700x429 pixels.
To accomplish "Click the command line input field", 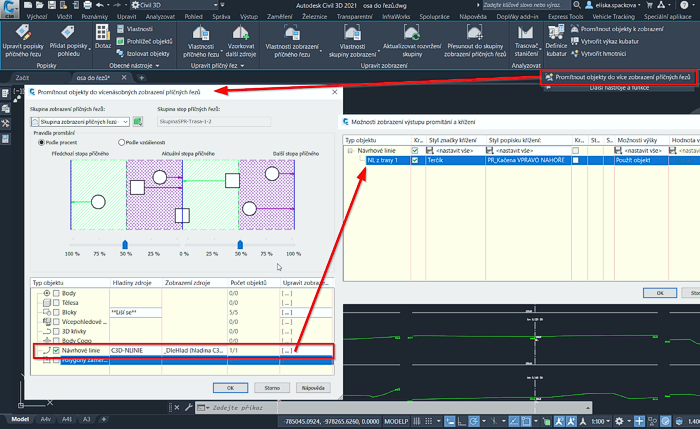I will point(393,408).
